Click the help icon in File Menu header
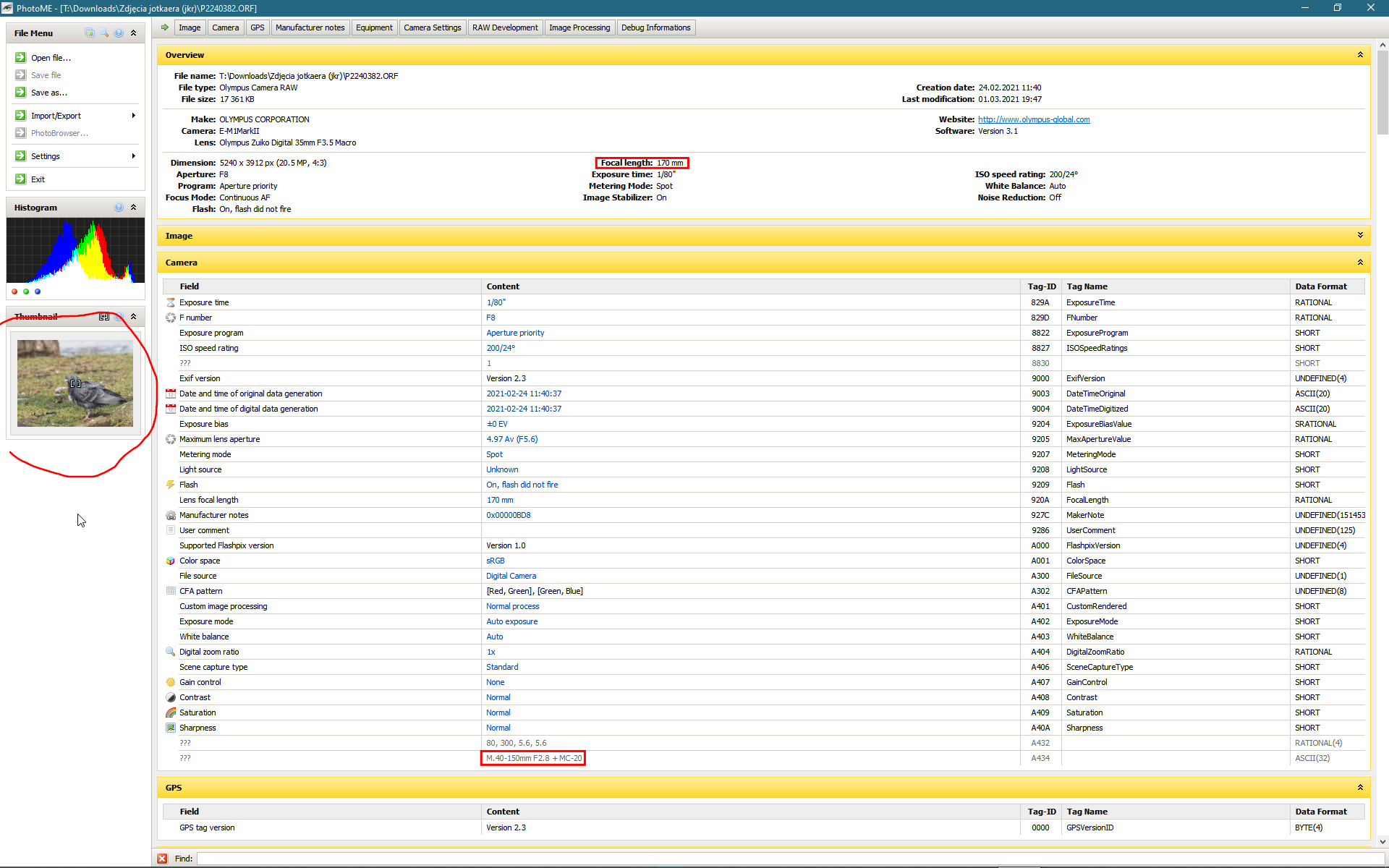 pyautogui.click(x=119, y=33)
